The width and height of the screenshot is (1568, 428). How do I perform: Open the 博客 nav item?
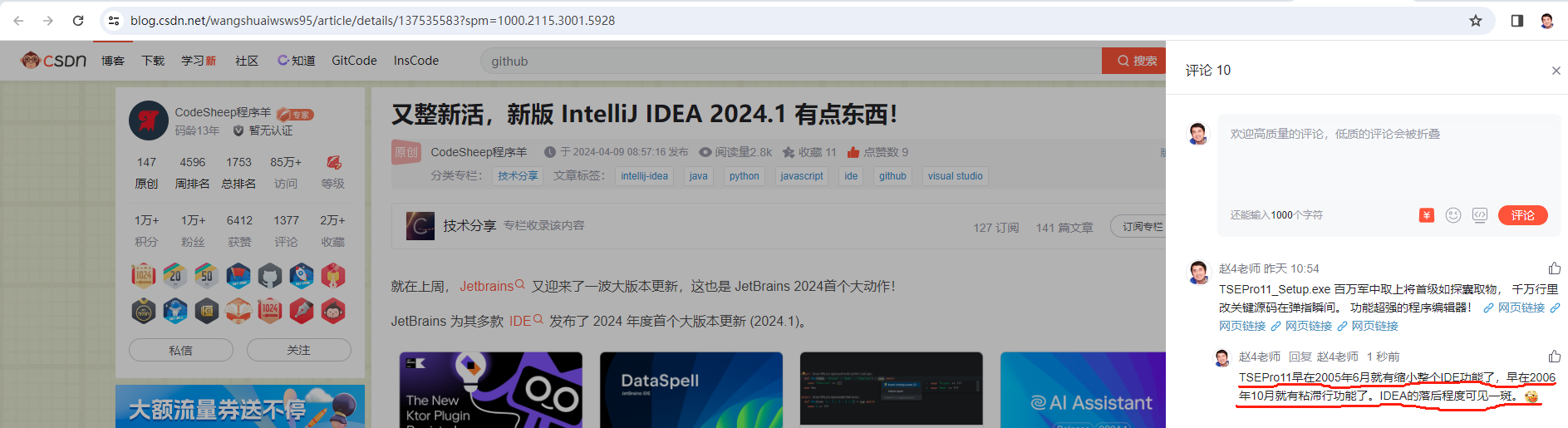click(113, 61)
